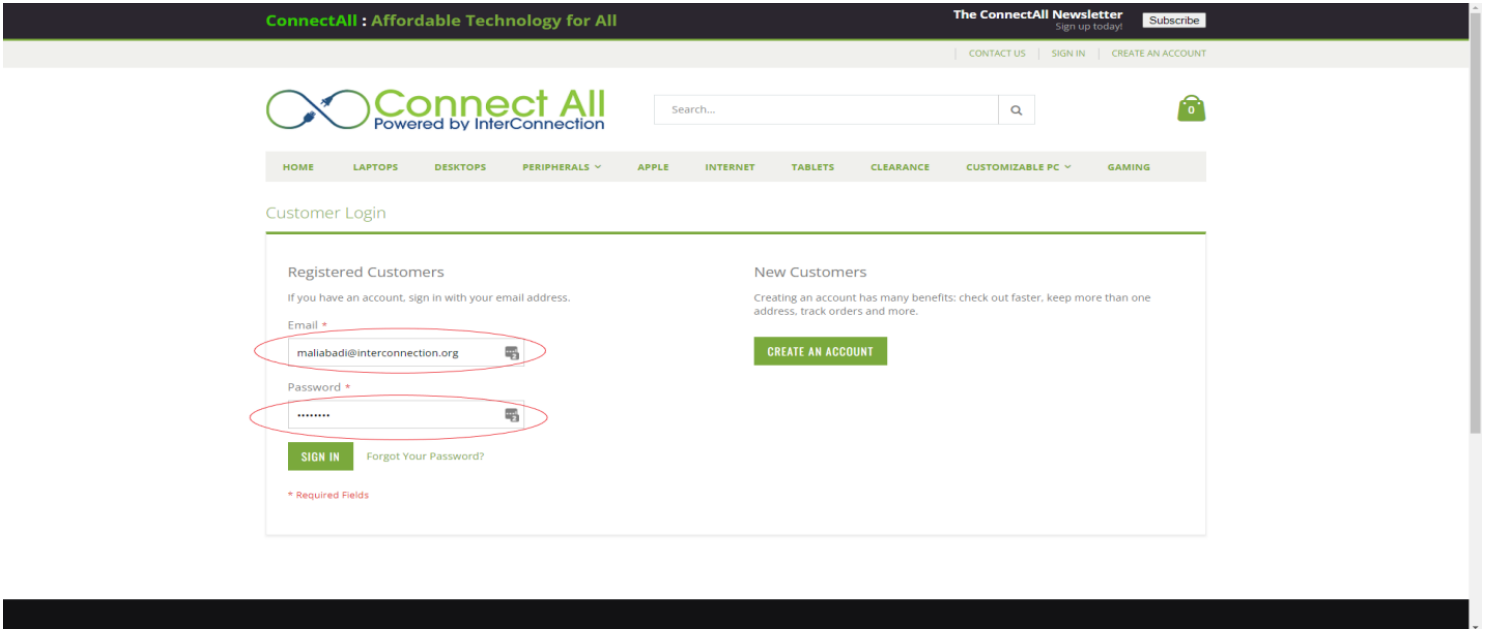Open the Clearance section
This screenshot has height=634, width=1486.
coord(900,167)
